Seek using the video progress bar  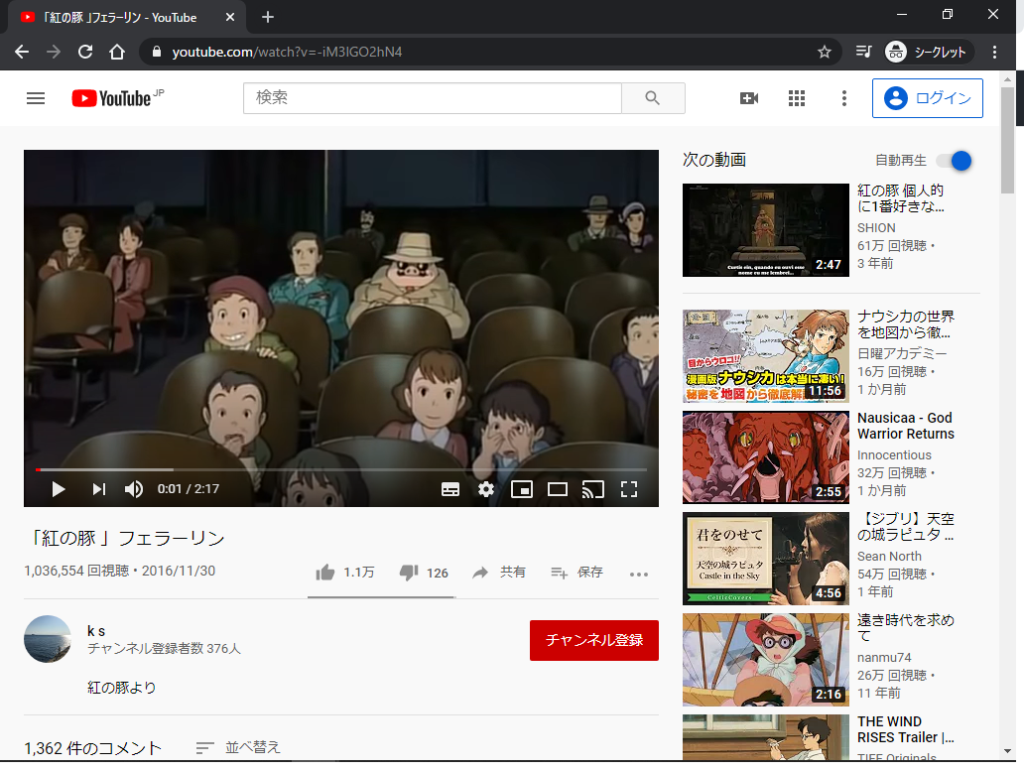click(x=340, y=469)
